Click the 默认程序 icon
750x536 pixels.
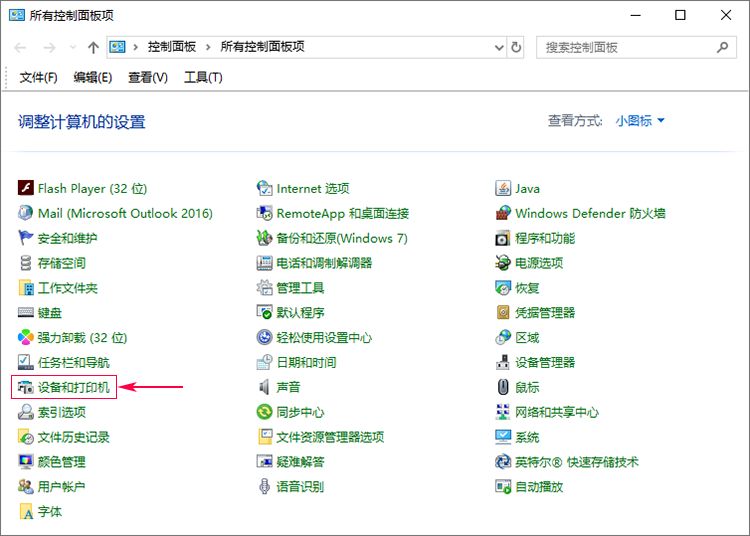pos(264,312)
